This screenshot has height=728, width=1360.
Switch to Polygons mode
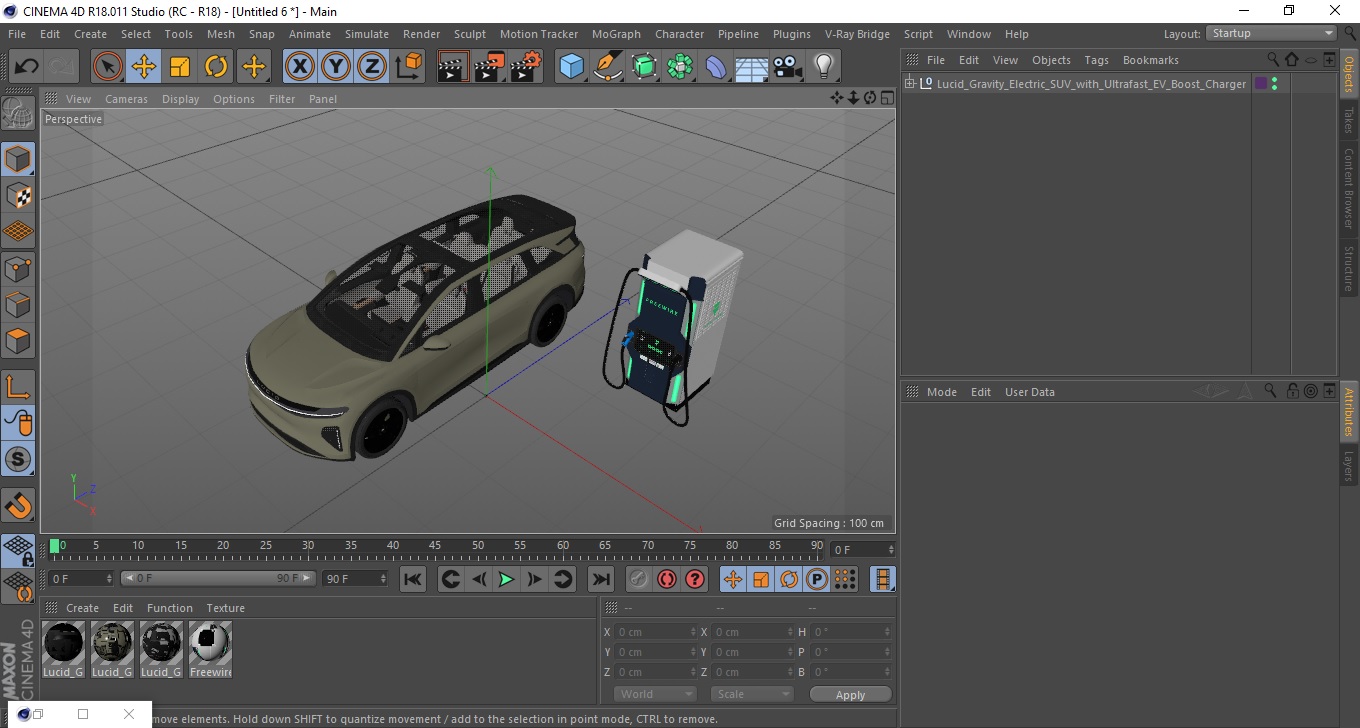point(18,340)
